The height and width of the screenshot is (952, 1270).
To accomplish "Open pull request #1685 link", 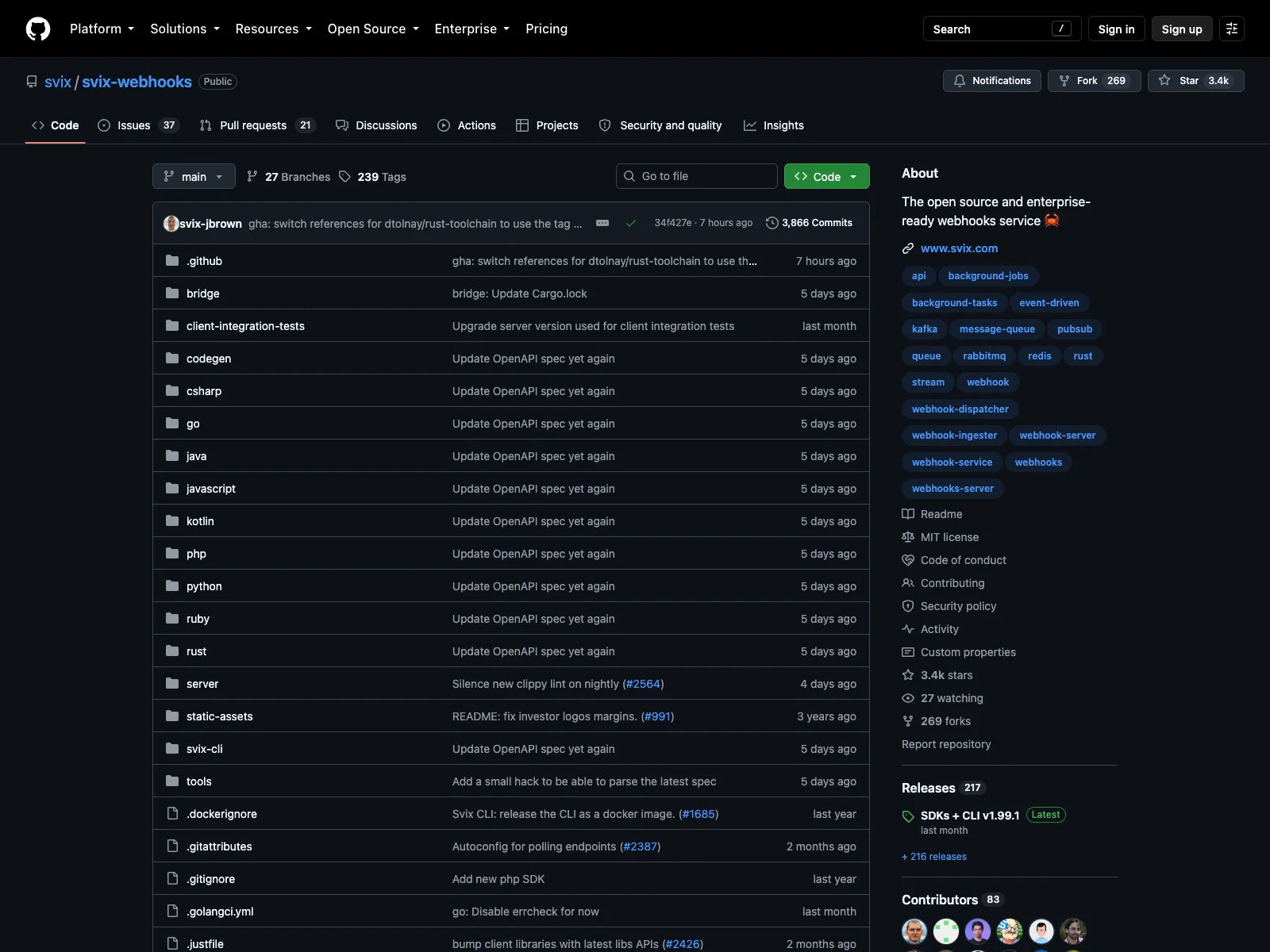I will pos(698,814).
